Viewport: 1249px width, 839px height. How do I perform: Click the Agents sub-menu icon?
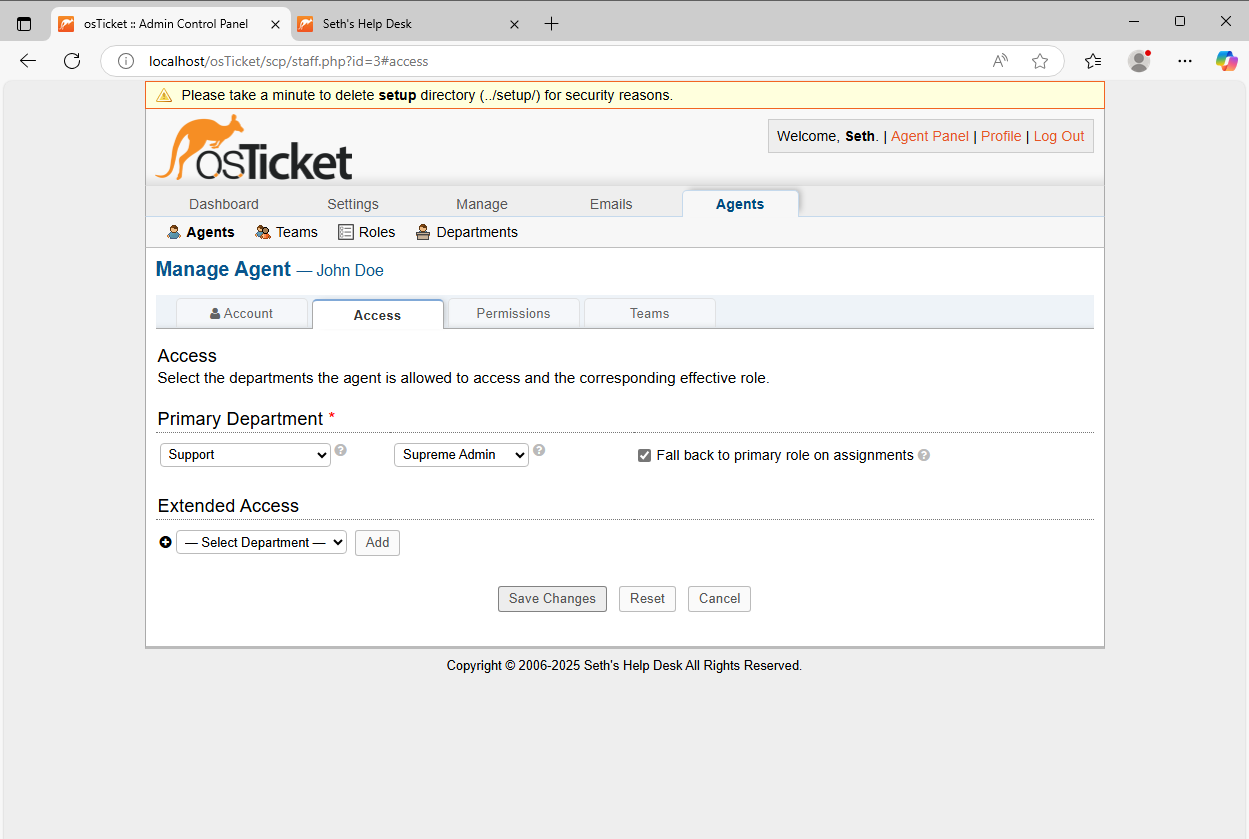click(174, 231)
